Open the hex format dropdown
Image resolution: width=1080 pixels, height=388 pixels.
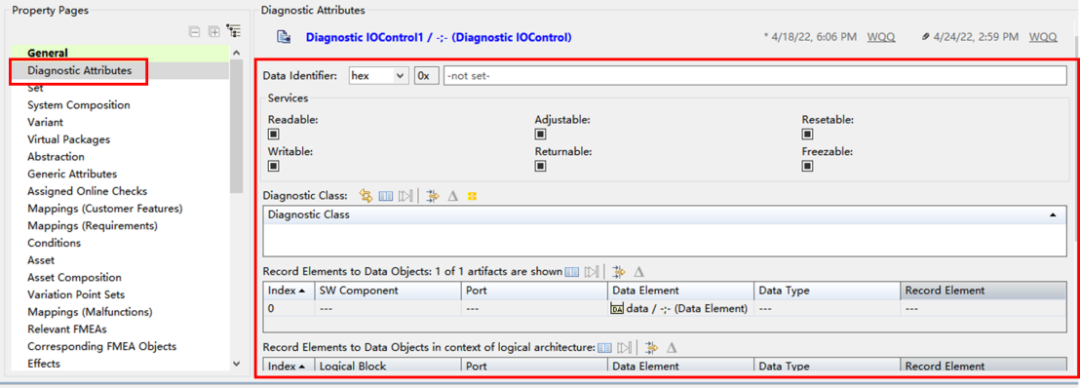click(x=379, y=76)
